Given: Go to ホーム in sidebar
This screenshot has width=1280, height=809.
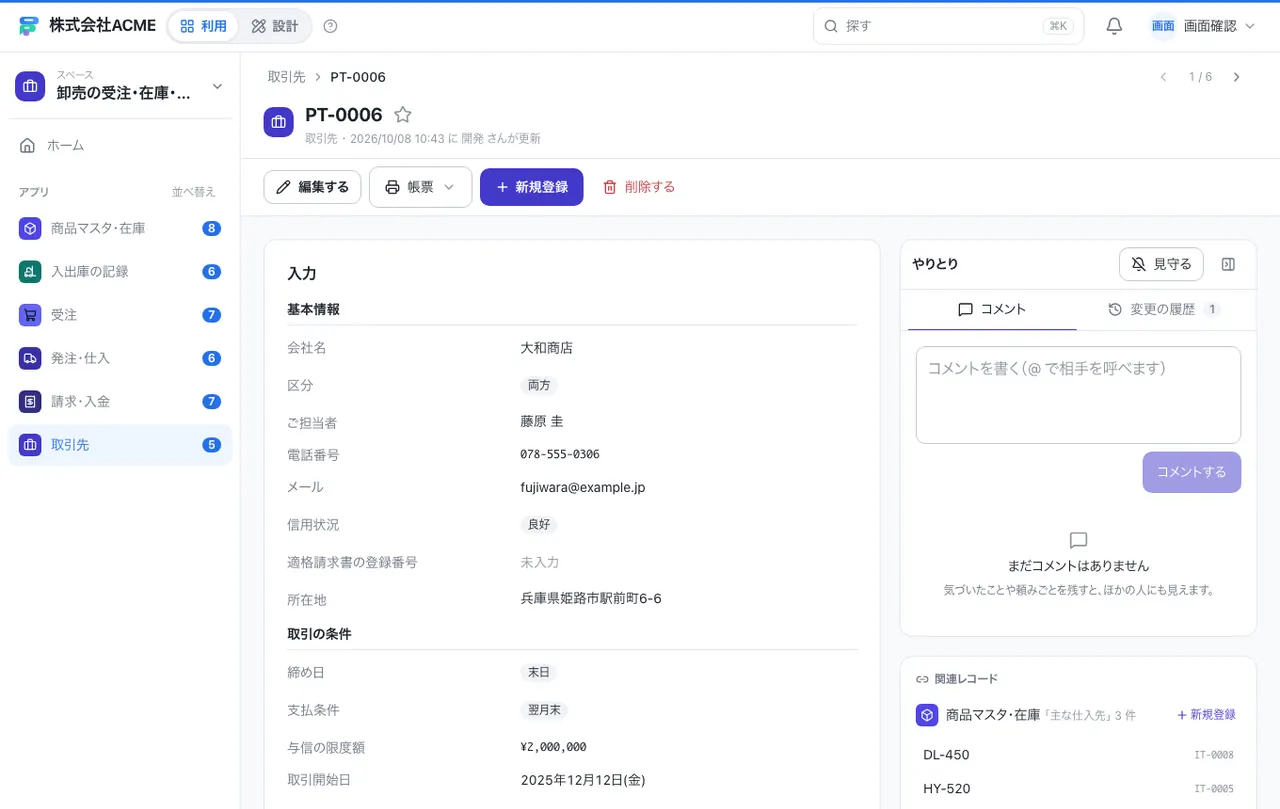Looking at the screenshot, I should tap(120, 145).
